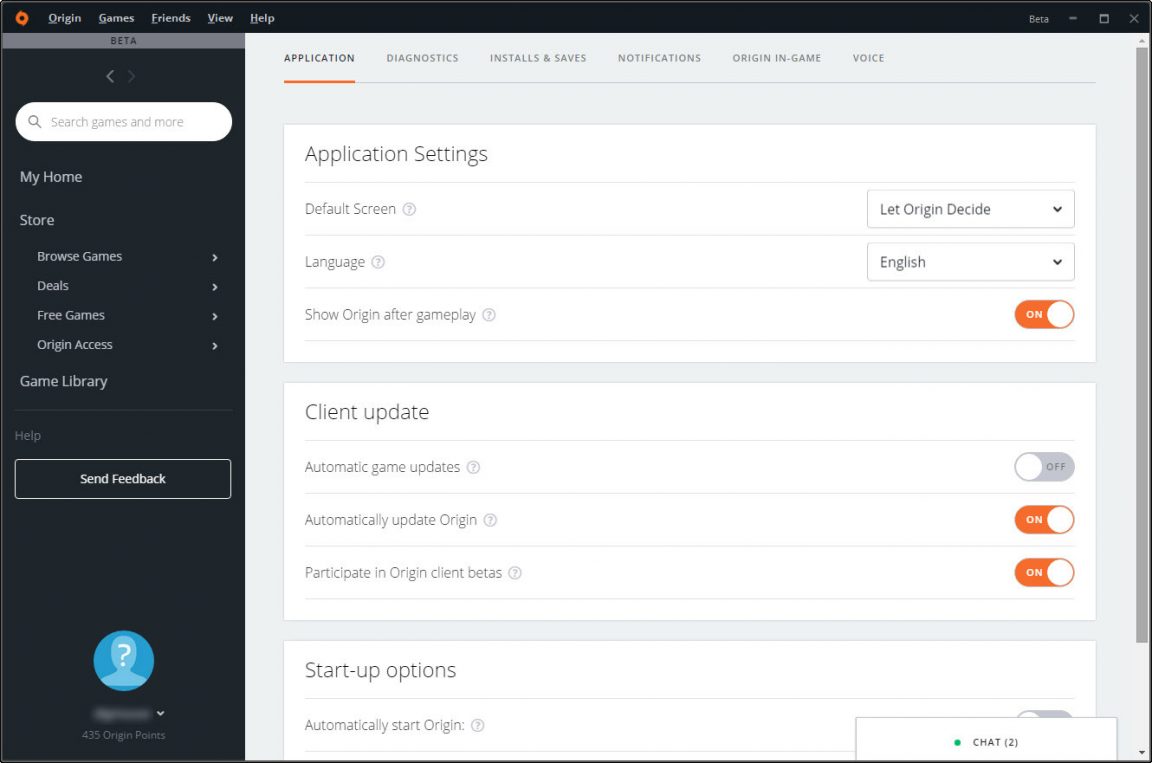Screen dimensions: 1152x763
Task: Enable Automatic game updates
Action: coord(1044,467)
